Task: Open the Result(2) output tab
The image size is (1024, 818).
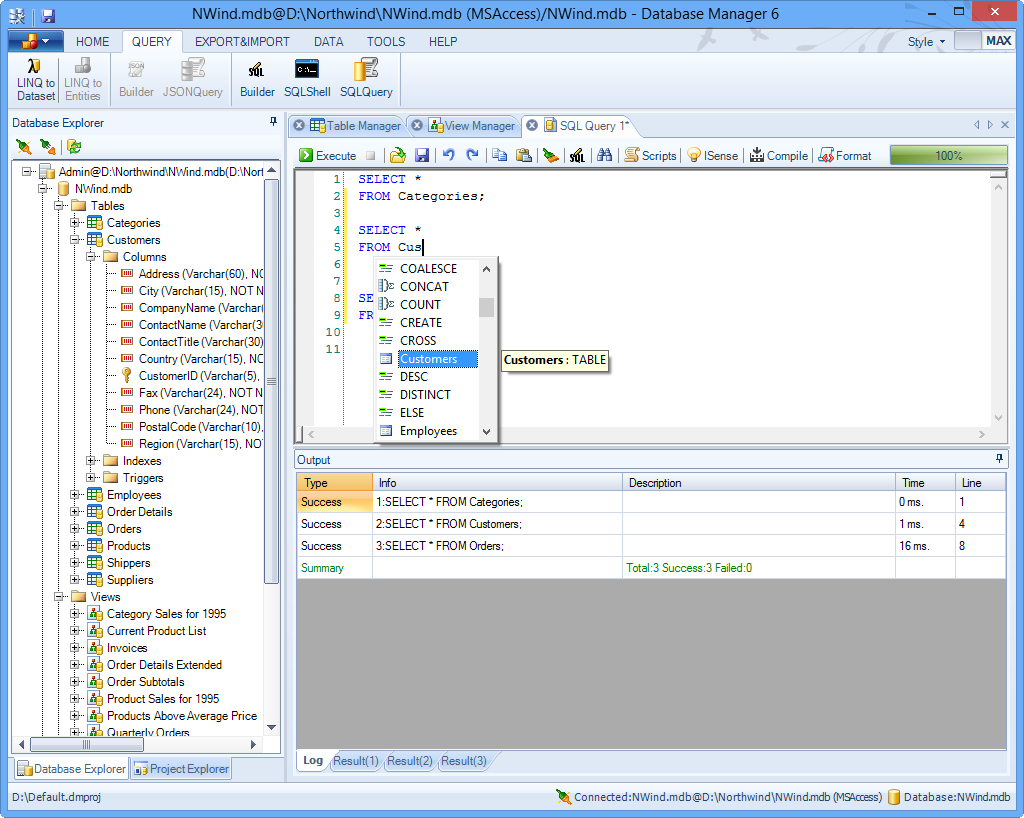Action: (x=410, y=761)
